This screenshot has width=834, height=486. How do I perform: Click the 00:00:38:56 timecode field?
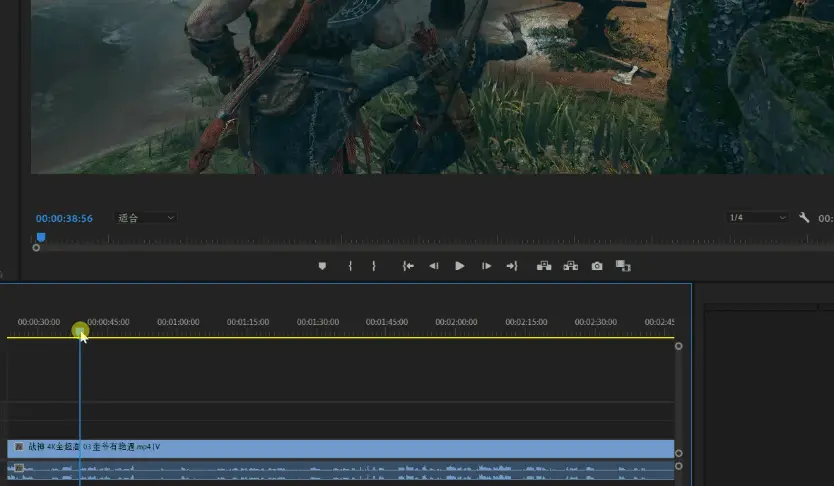[x=64, y=219]
